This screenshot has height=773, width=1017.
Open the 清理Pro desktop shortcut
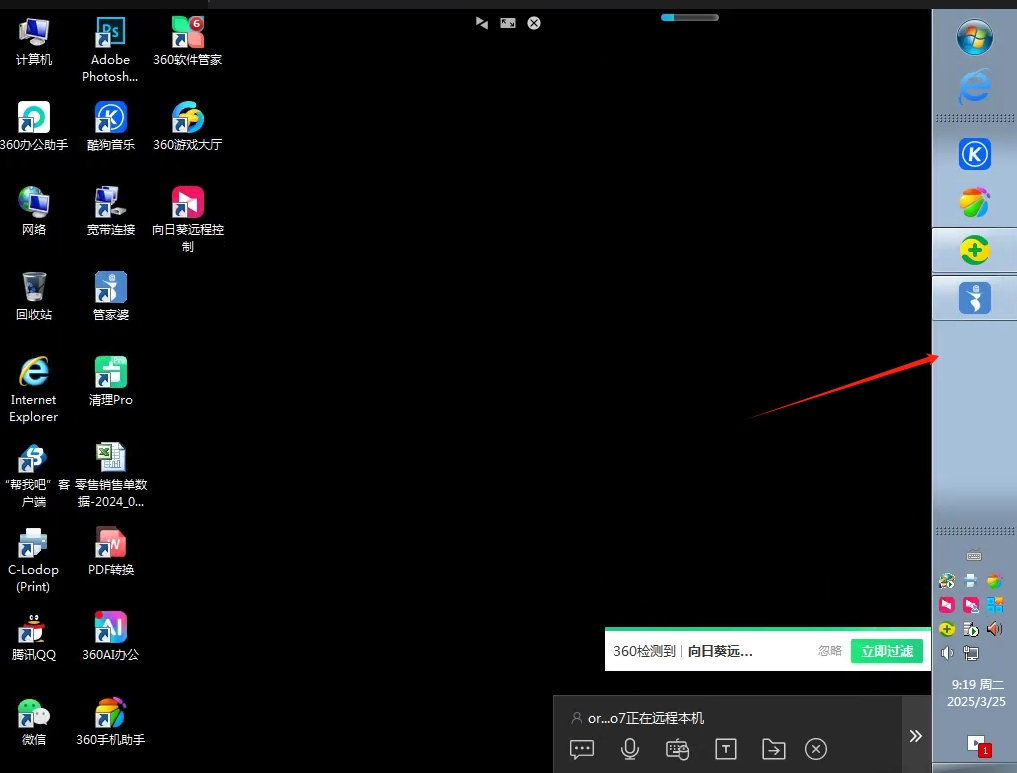[110, 381]
